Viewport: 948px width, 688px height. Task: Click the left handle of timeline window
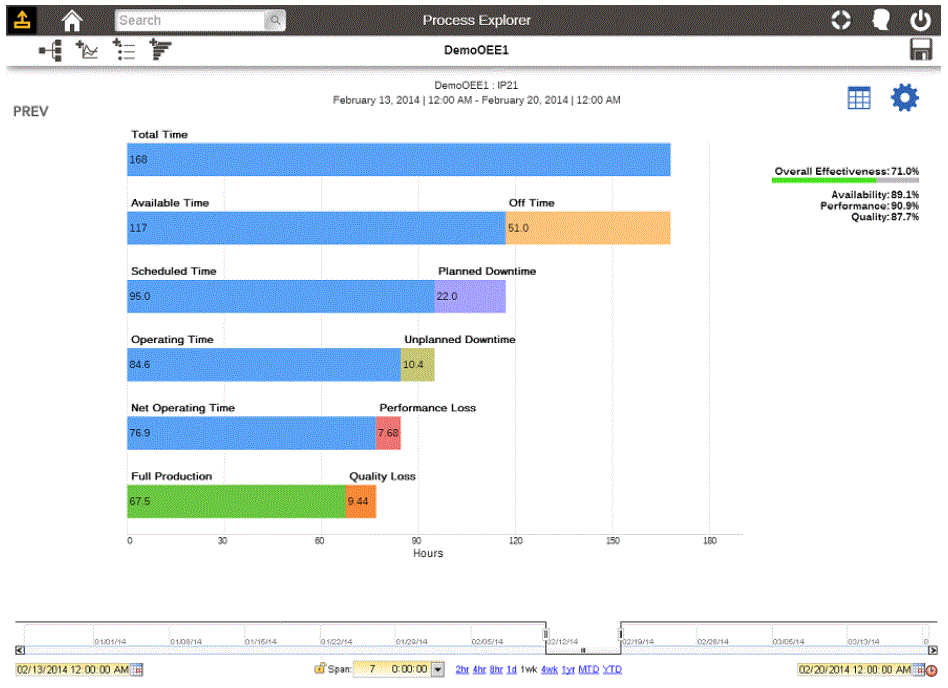click(x=546, y=634)
